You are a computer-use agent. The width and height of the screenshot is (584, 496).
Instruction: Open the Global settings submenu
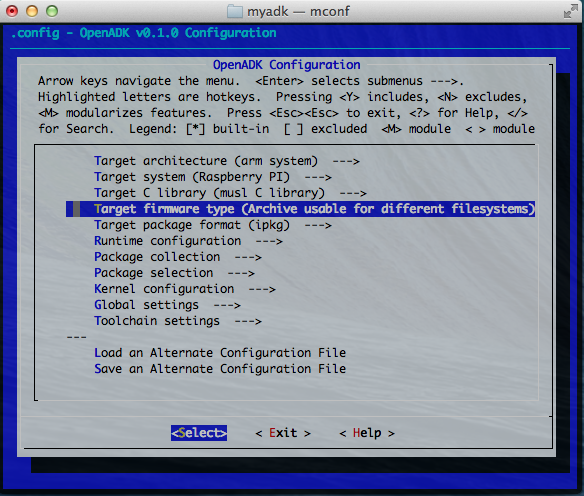(x=167, y=305)
